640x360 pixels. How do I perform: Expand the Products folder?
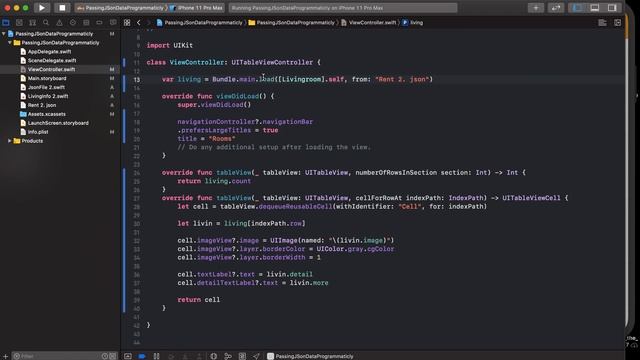pos(10,141)
